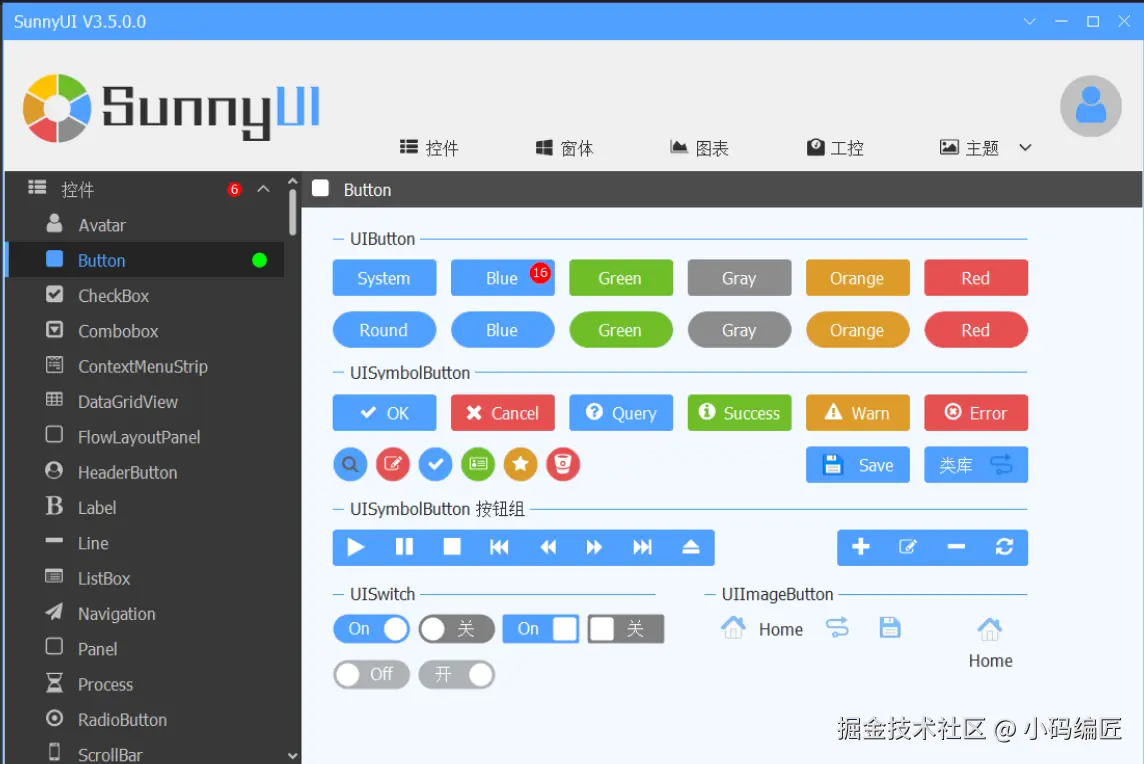Click the floppy disk image button
Viewport: 1144px width, 764px height.
pos(889,628)
